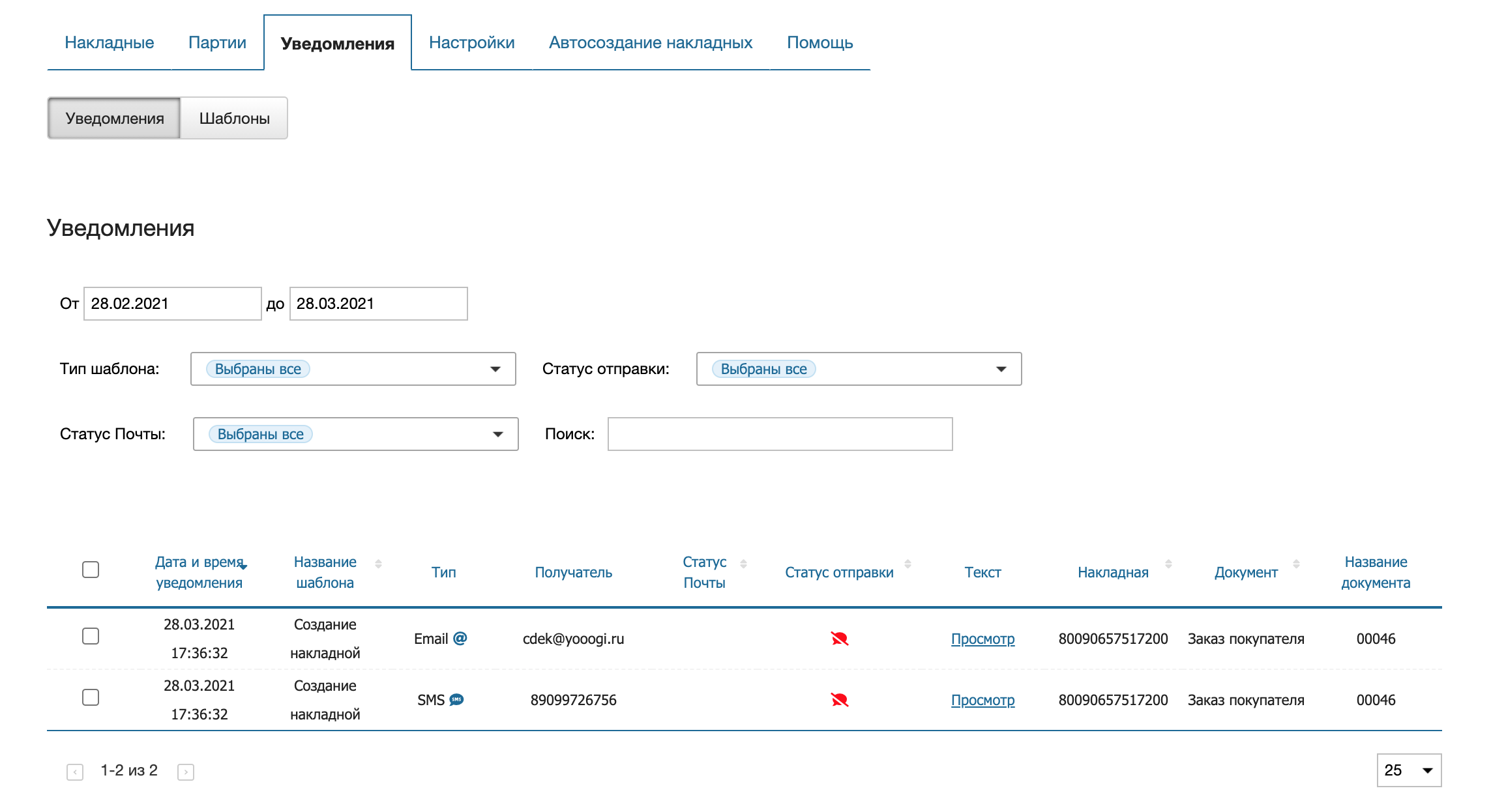Sort by Накладная column arrows
This screenshot has height=812, width=1506.
coord(1168,564)
